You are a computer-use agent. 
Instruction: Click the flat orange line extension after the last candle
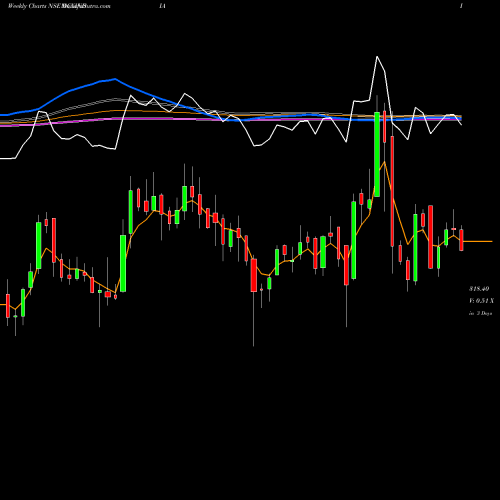coord(478,241)
